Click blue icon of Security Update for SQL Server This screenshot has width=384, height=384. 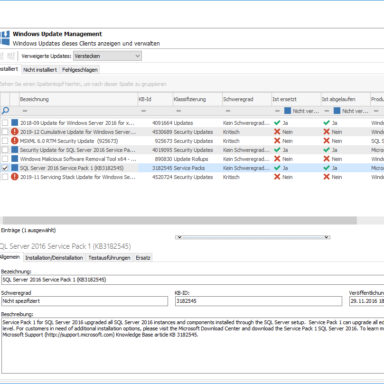[15, 150]
